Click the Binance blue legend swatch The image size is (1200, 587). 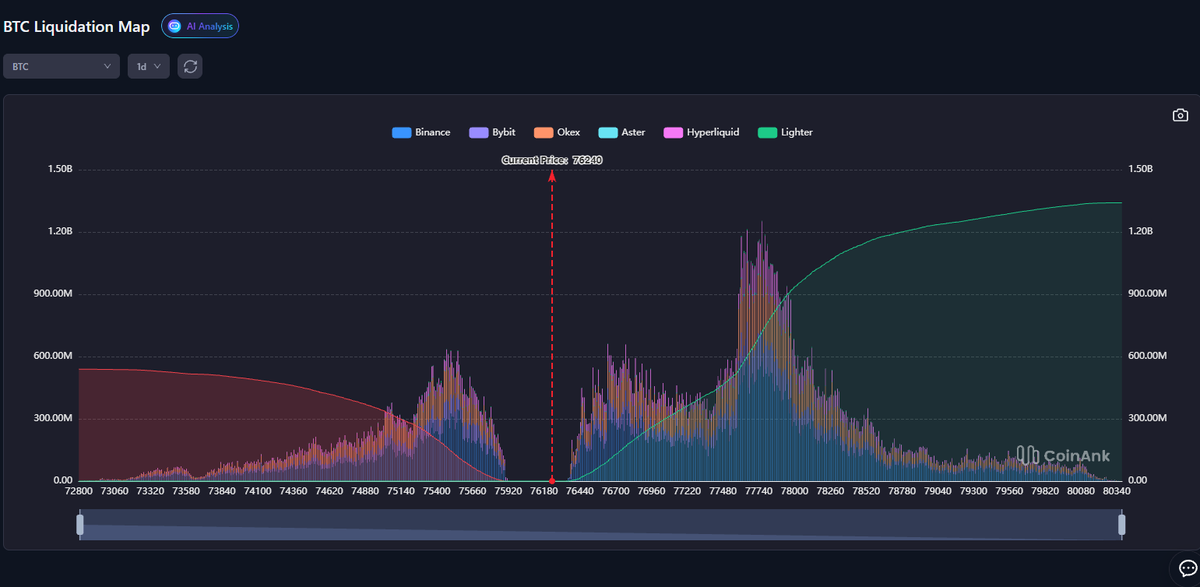[x=402, y=132]
